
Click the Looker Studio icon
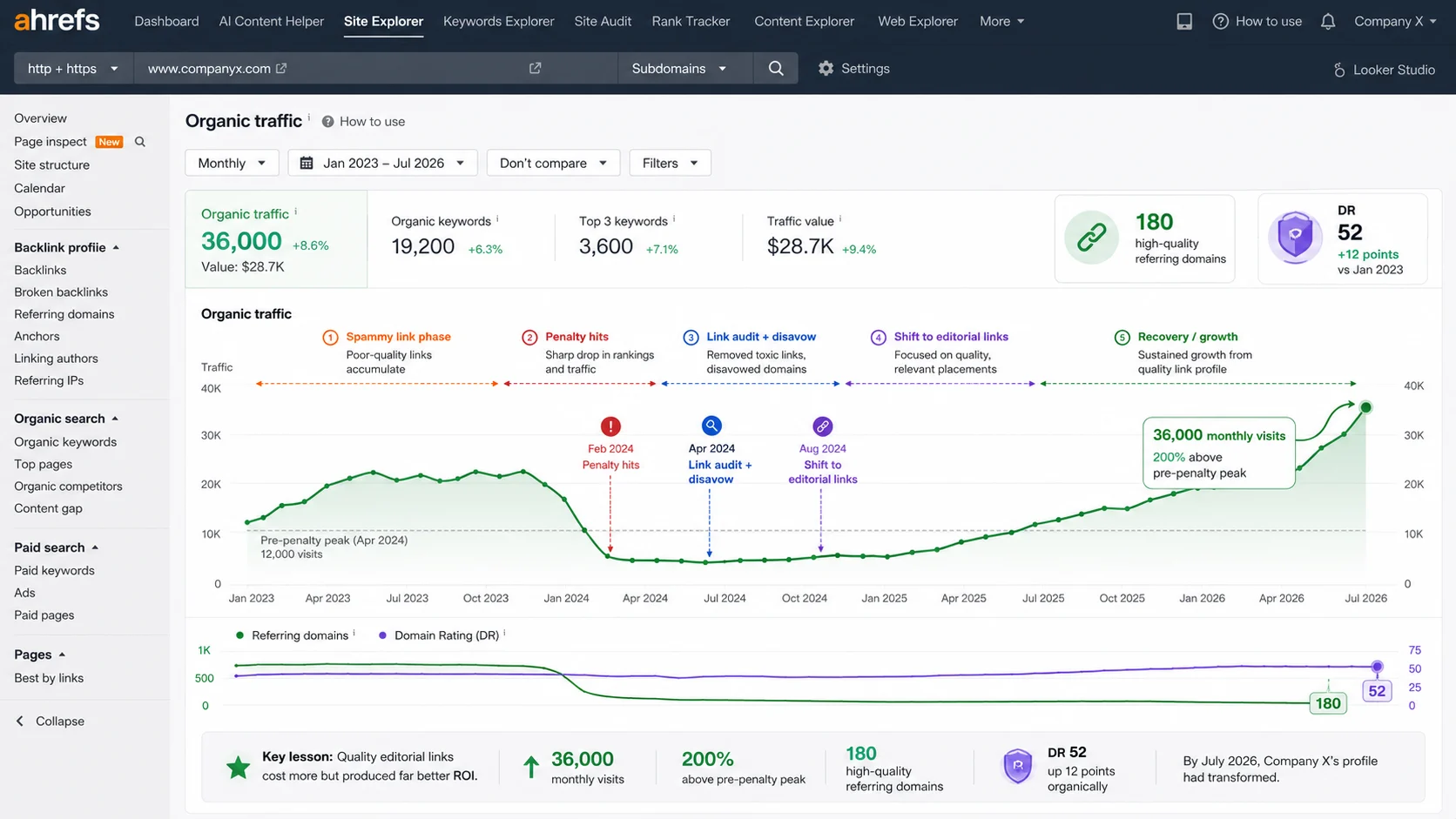click(1339, 70)
